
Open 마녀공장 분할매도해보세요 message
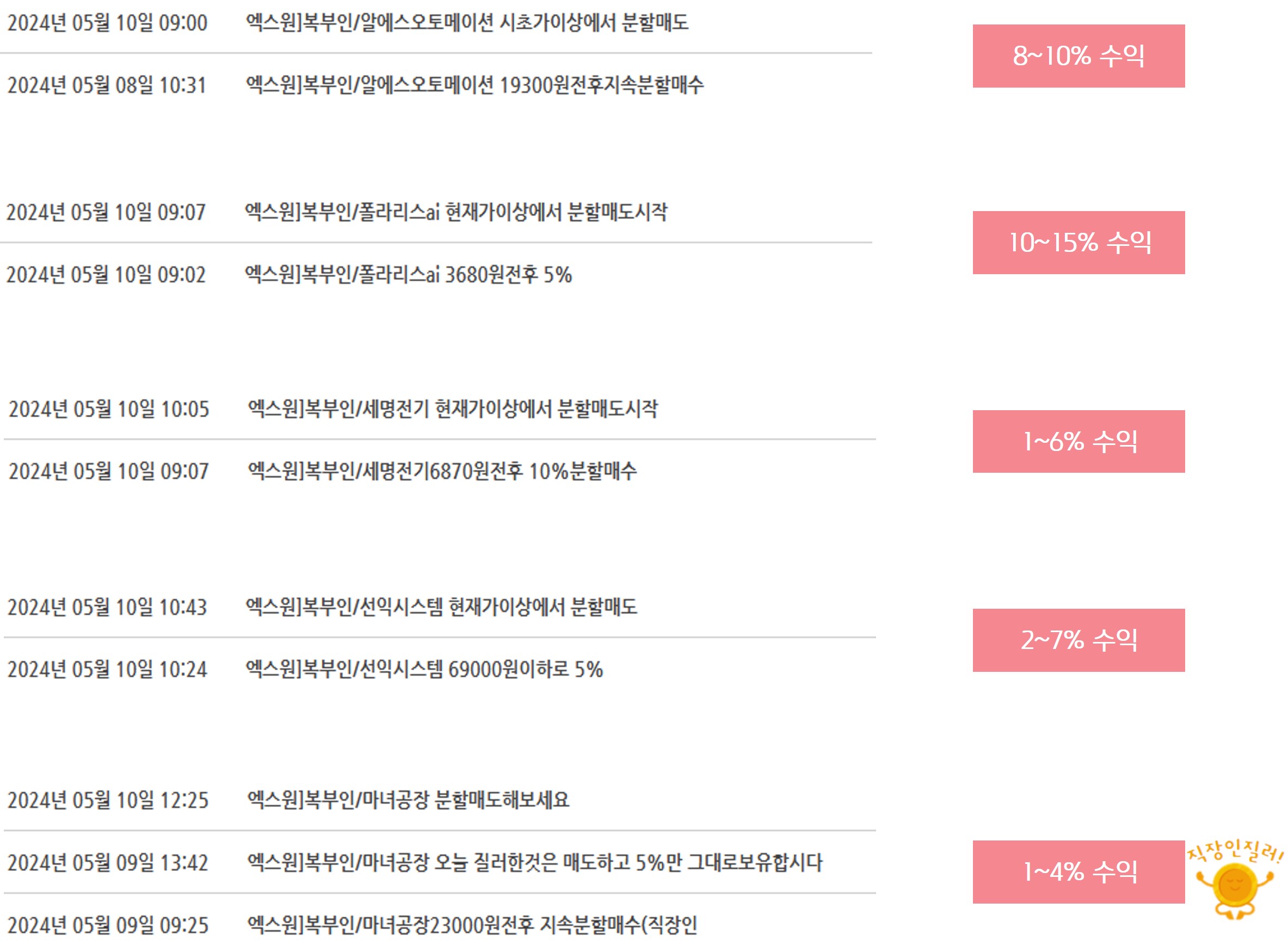409,800
